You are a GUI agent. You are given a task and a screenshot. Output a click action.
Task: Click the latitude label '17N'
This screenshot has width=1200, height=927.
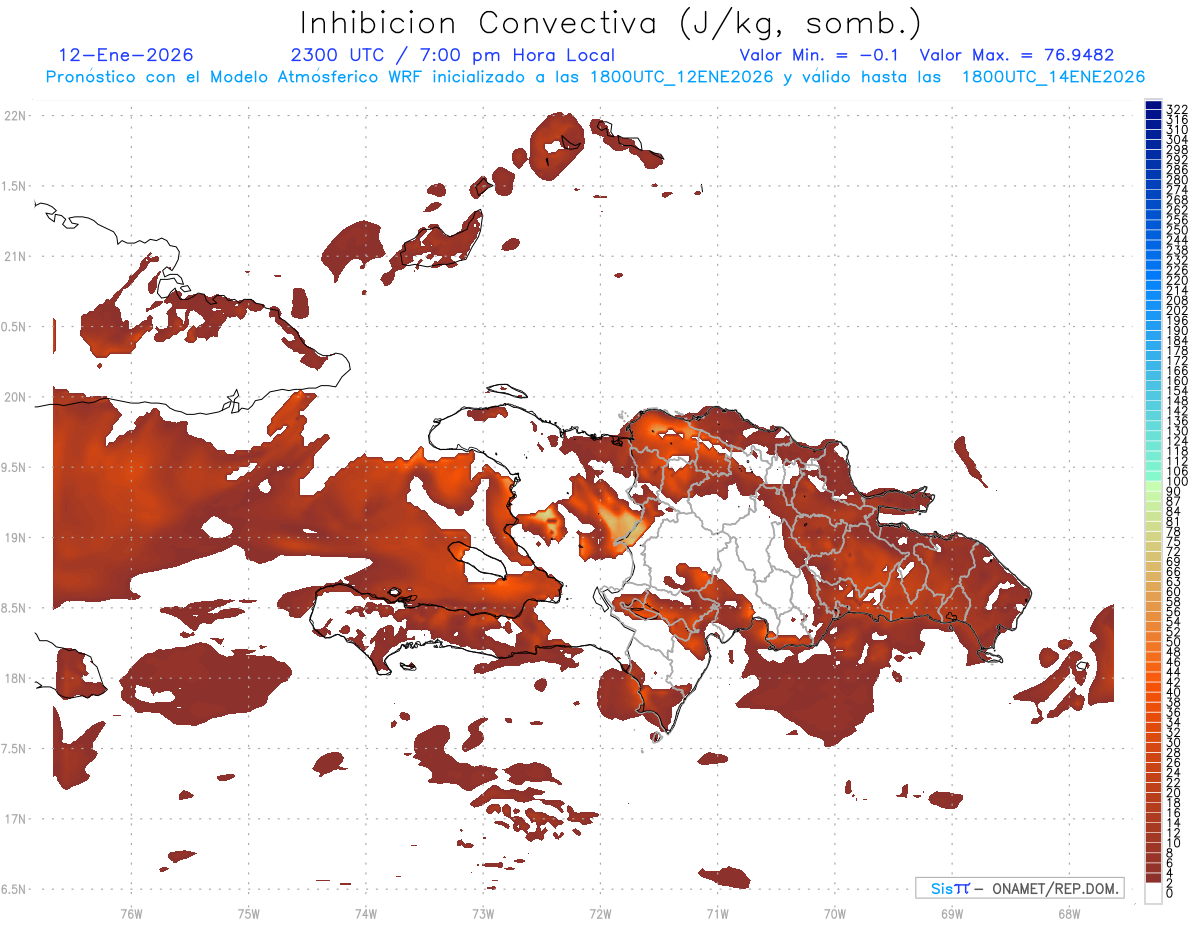[15, 819]
